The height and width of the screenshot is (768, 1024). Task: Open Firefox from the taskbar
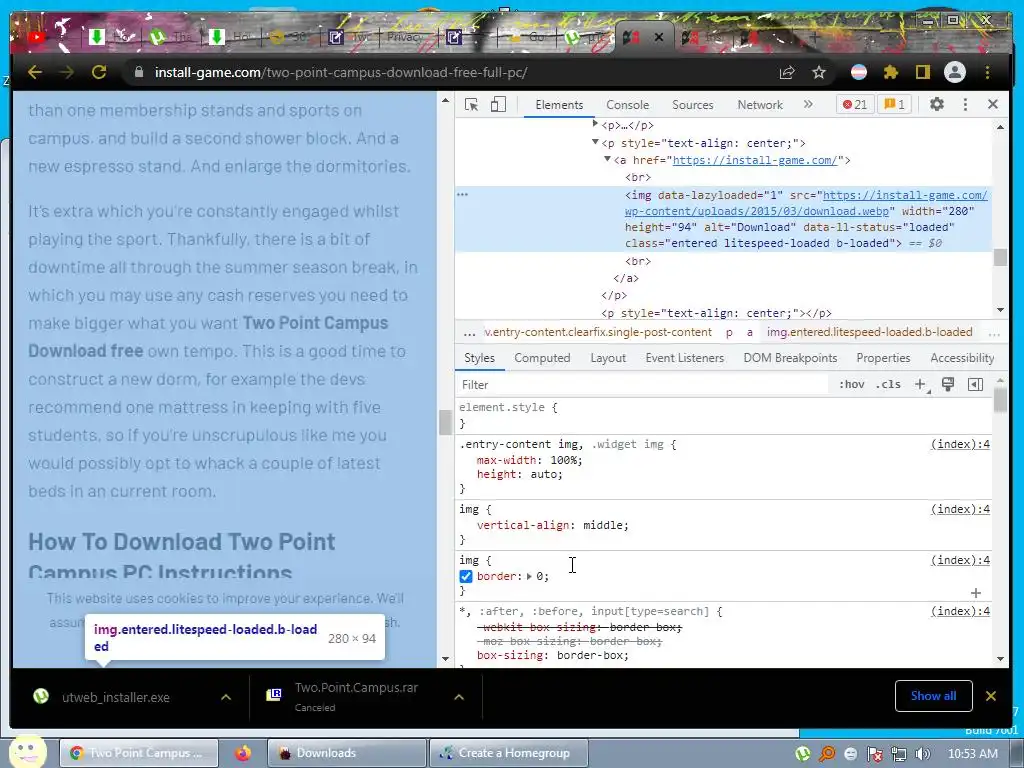click(x=244, y=753)
